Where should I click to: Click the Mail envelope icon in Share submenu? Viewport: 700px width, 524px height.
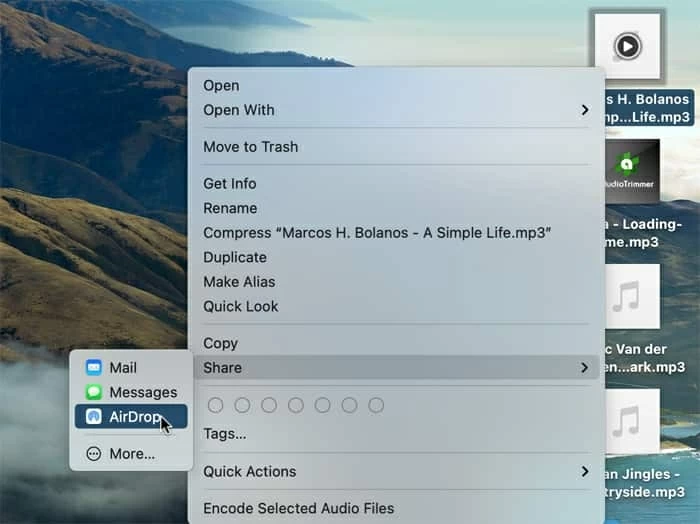(94, 368)
